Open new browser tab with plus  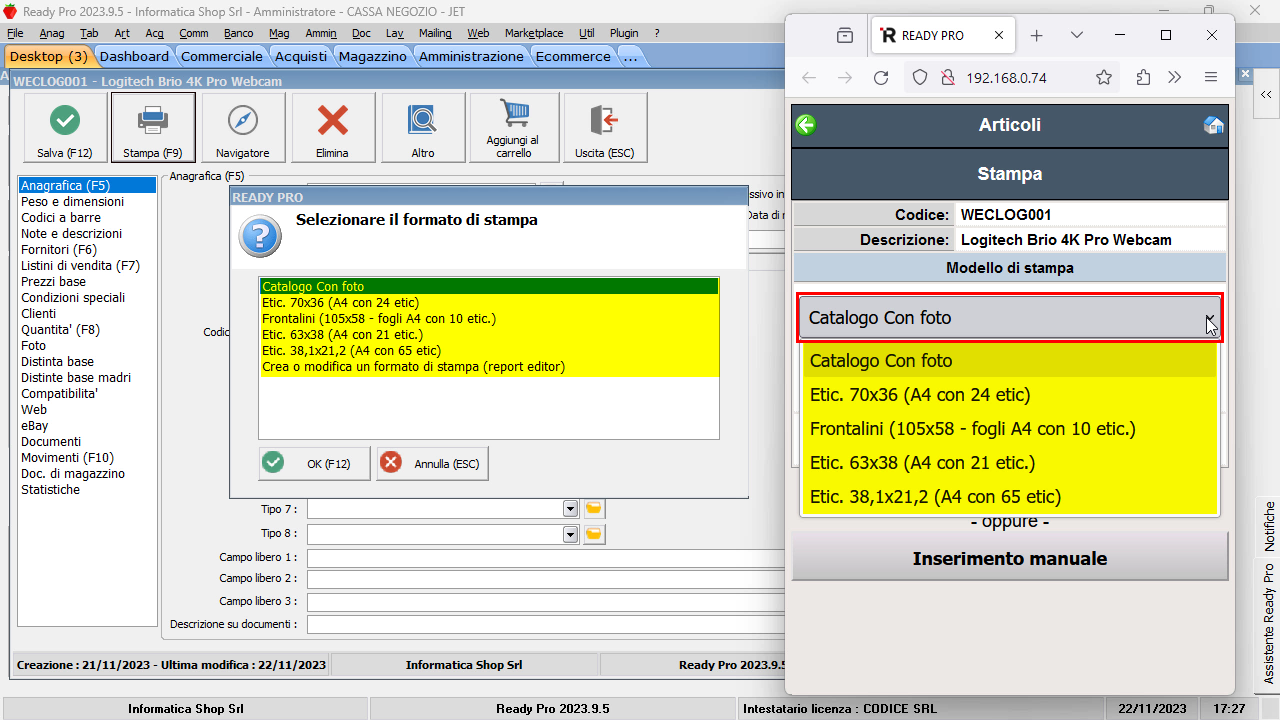click(x=1037, y=35)
